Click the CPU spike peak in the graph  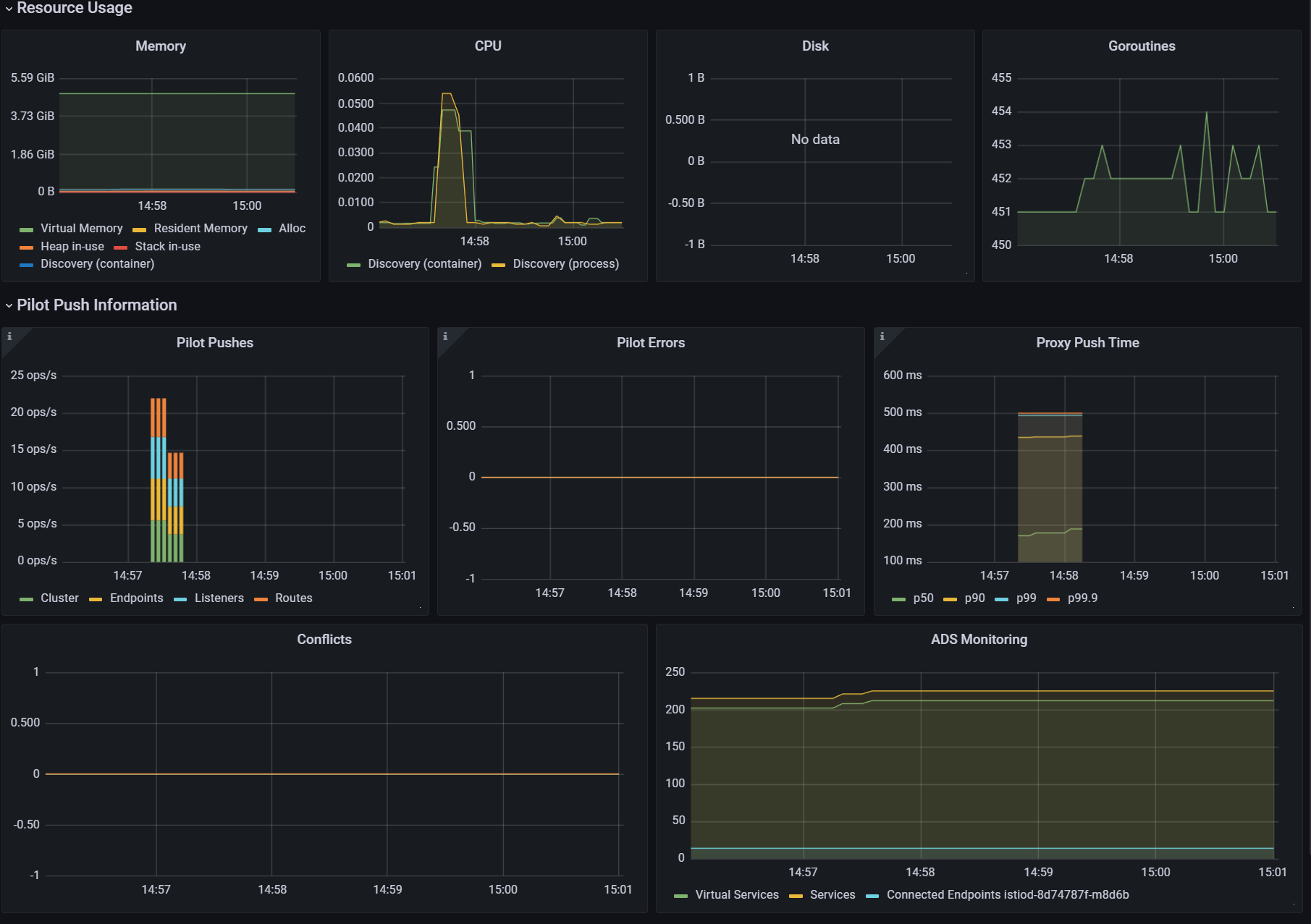447,94
